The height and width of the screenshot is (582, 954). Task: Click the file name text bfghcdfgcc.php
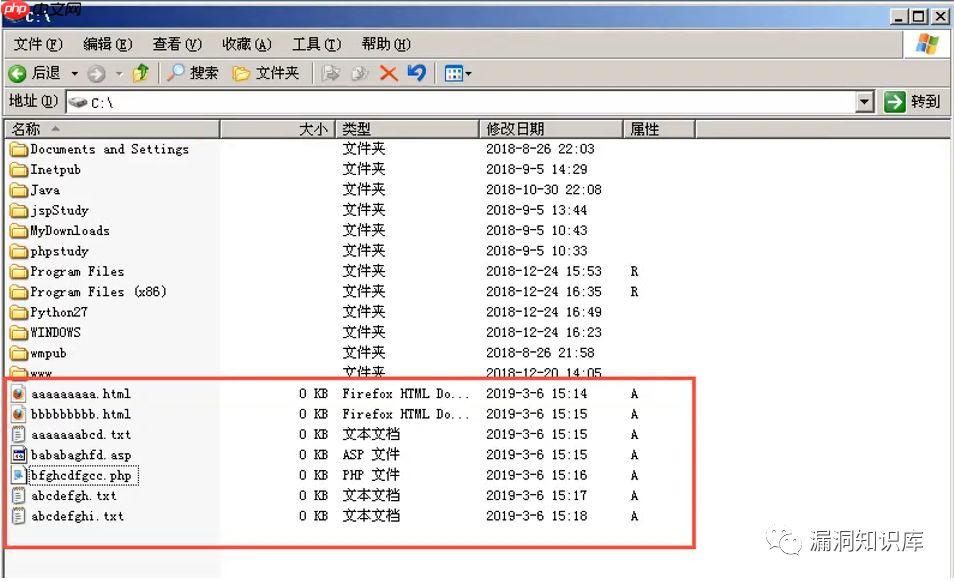click(81, 476)
